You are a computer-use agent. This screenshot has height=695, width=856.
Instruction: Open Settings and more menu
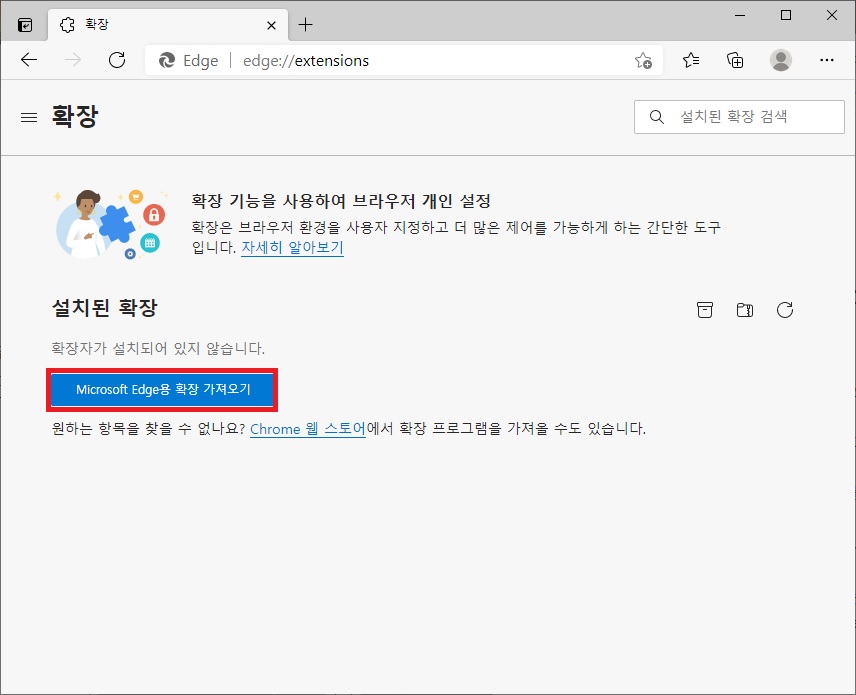tap(827, 60)
